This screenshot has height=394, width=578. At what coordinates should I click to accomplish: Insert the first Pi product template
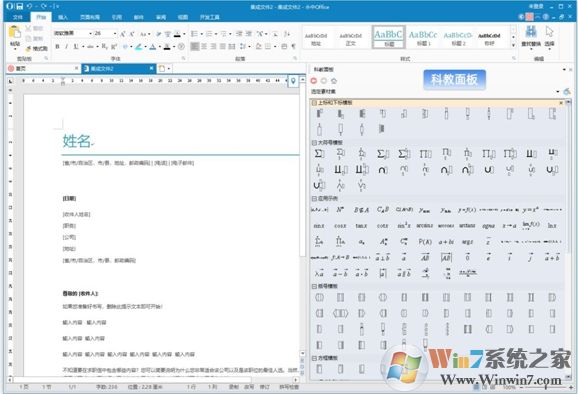pos(425,153)
